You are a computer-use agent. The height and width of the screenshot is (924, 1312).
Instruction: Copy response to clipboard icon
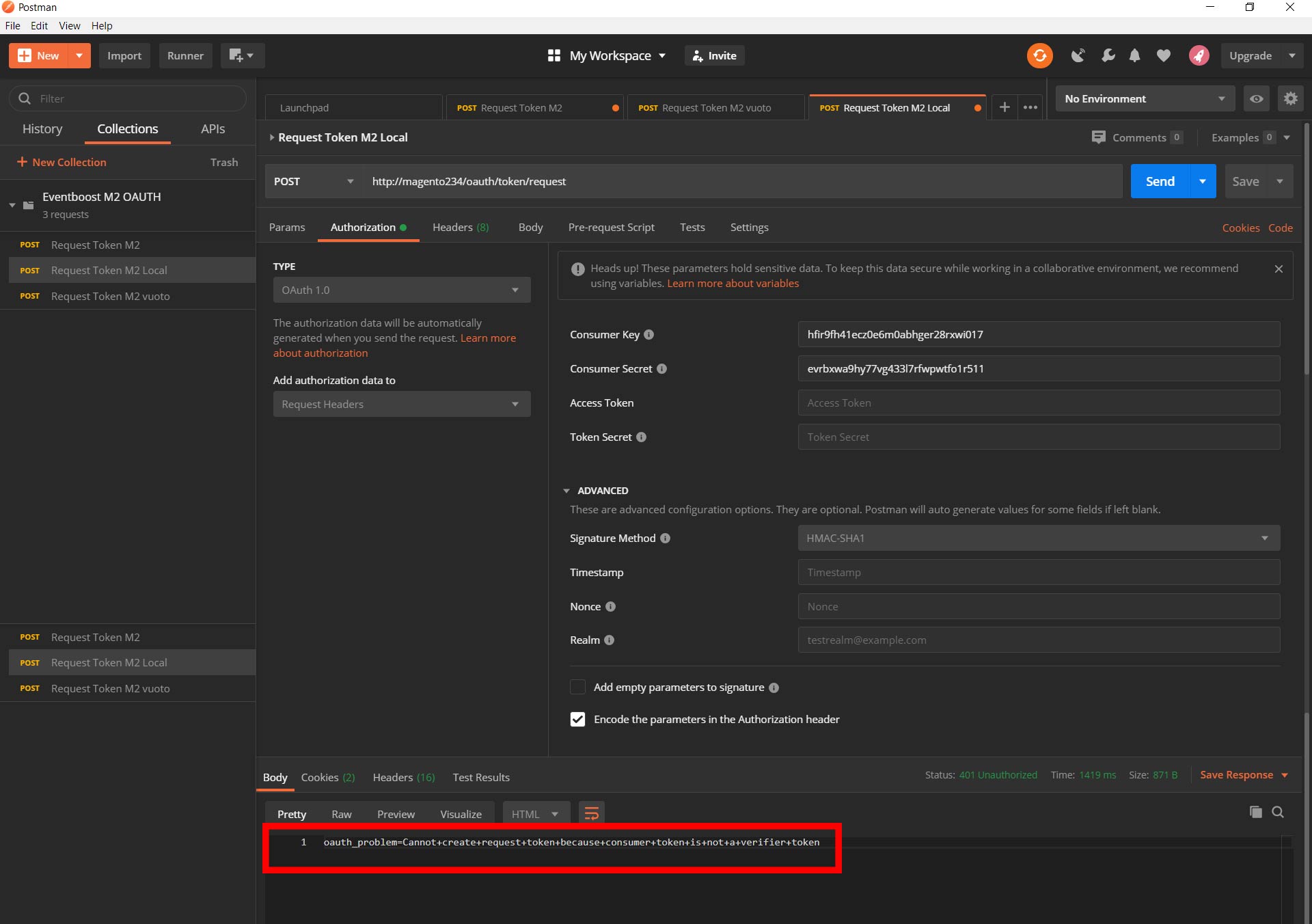1255,812
